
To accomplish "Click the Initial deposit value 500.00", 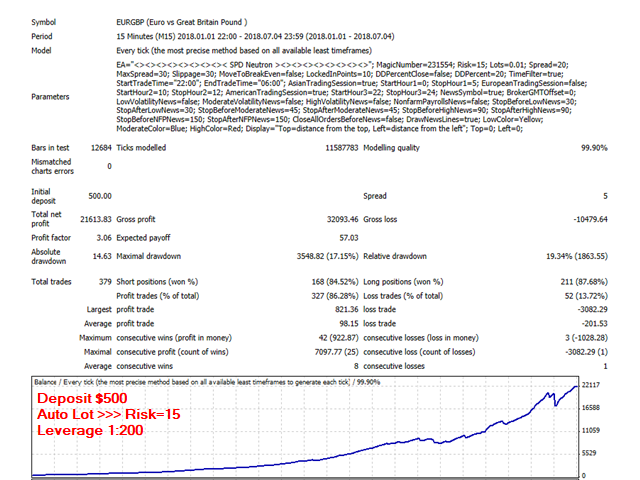I will (x=100, y=196).
